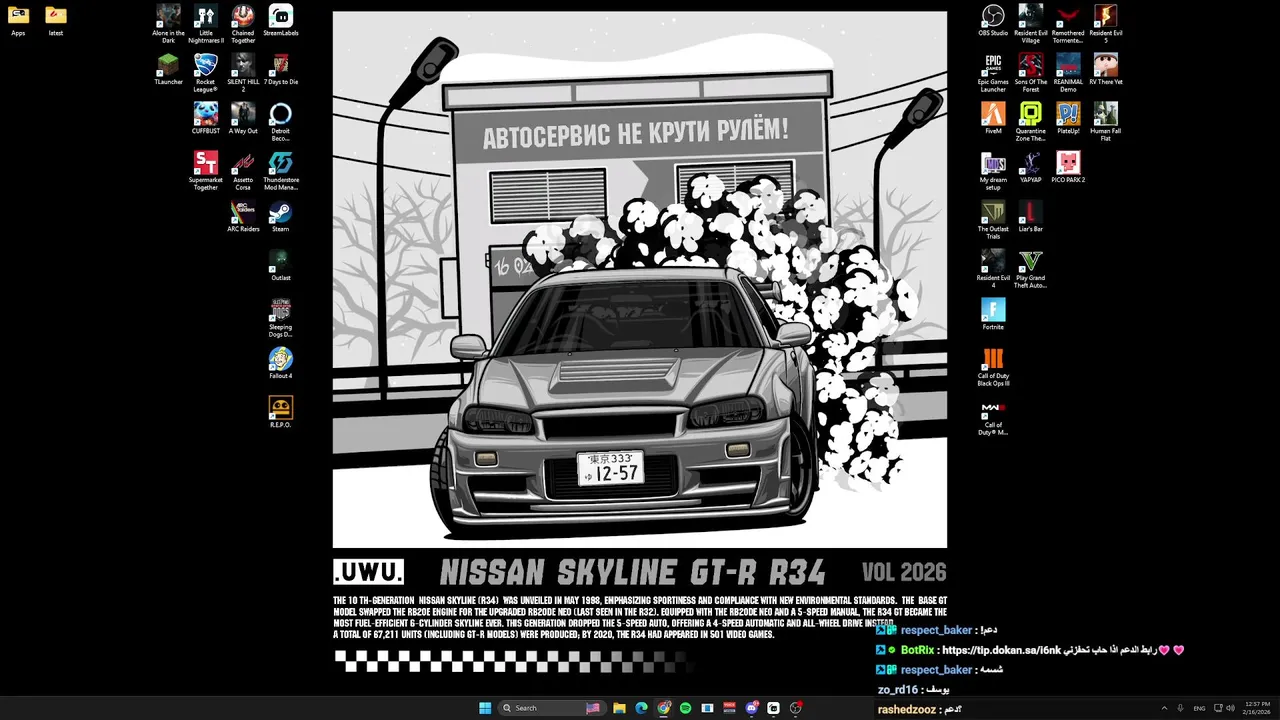Select the Fortnite desktop shortcut
Screen dimensions: 1280x720
(x=993, y=314)
